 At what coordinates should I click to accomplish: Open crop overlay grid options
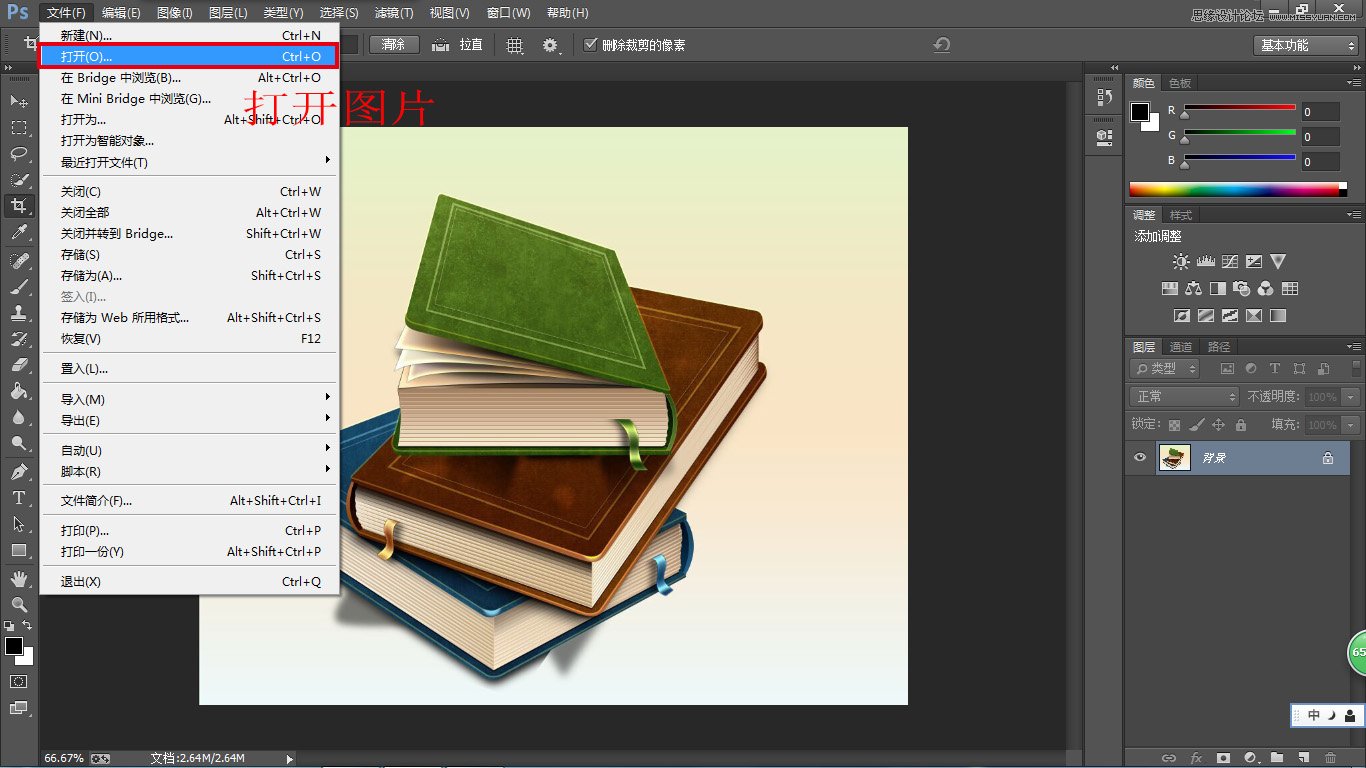pos(515,45)
